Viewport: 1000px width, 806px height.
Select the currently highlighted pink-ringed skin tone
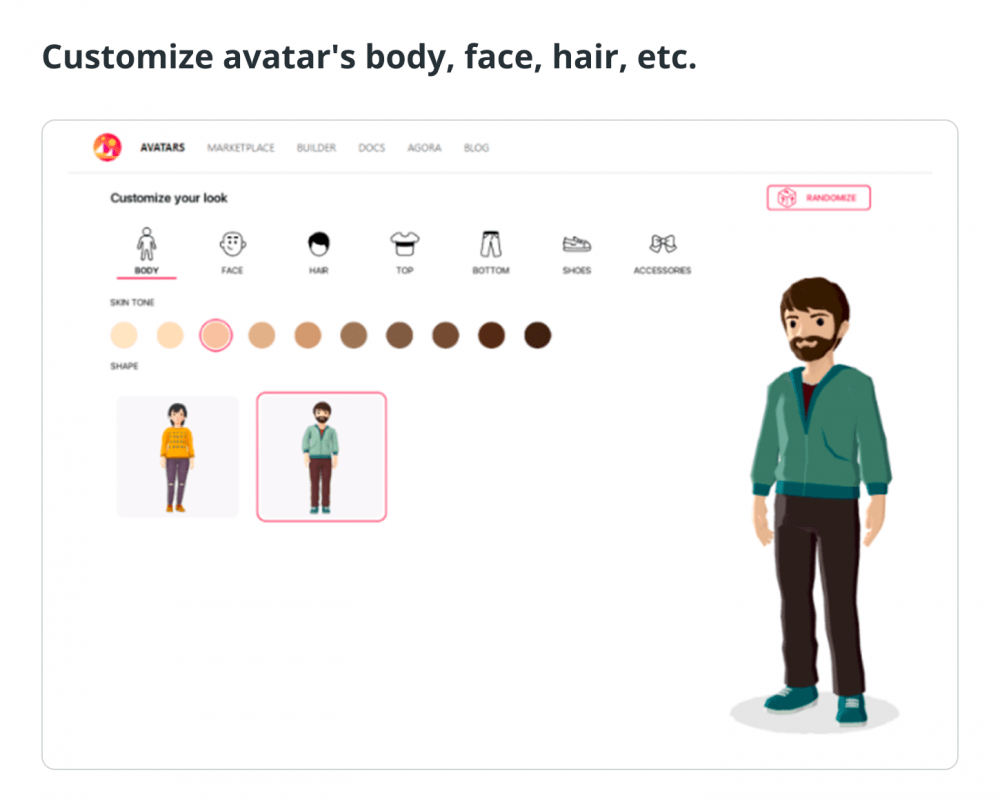pyautogui.click(x=216, y=335)
